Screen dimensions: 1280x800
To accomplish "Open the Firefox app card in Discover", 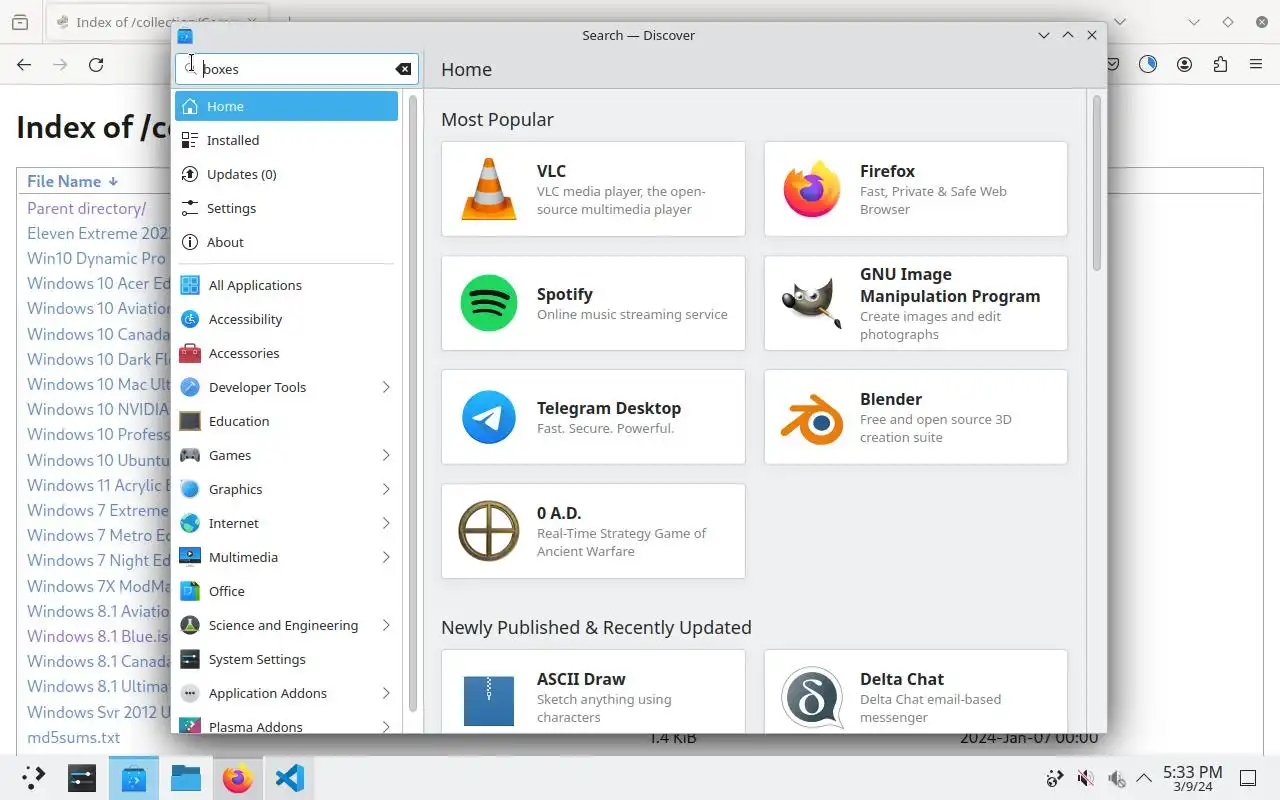I will click(916, 189).
